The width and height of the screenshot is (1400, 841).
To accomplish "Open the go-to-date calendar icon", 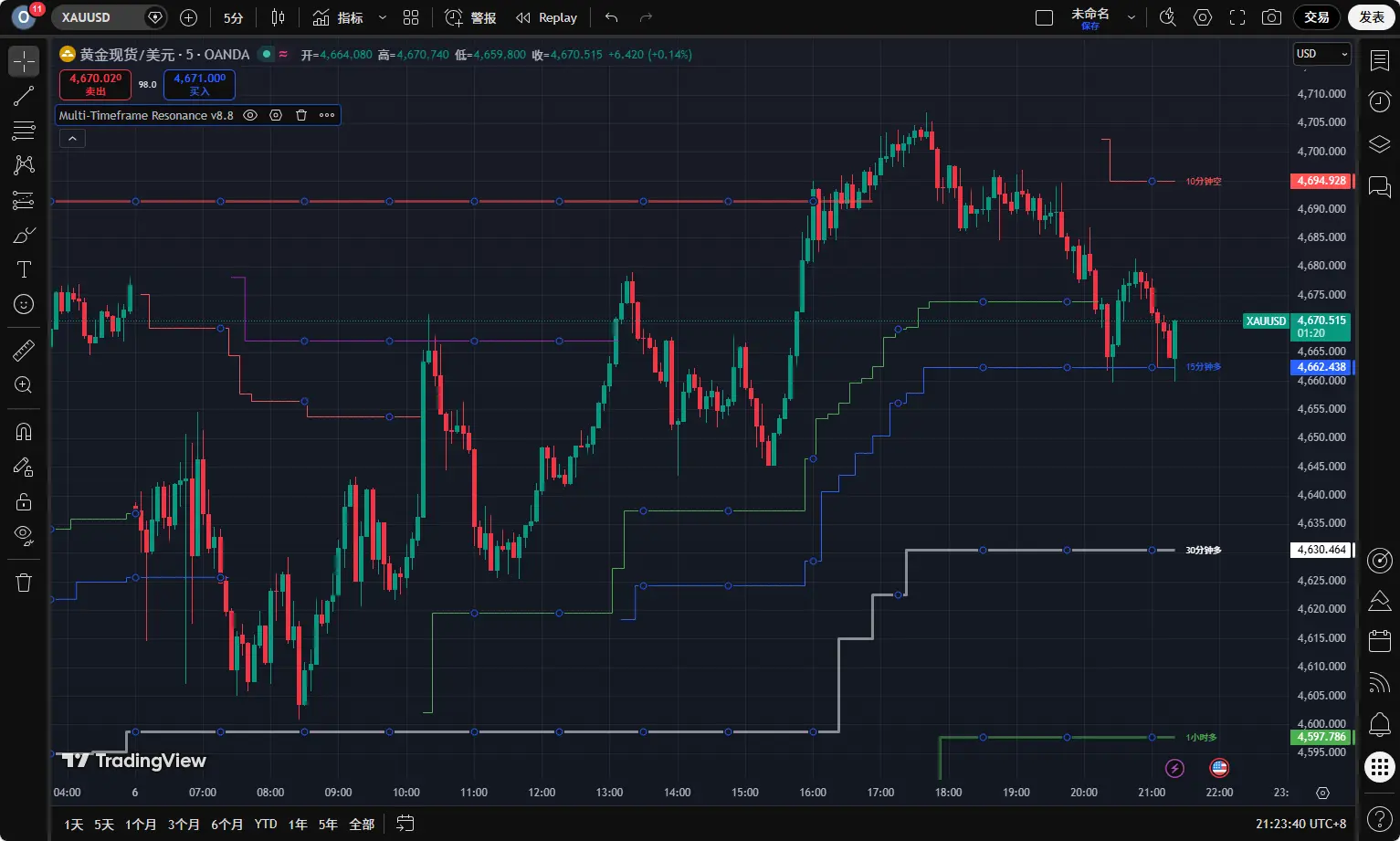I will point(406,824).
